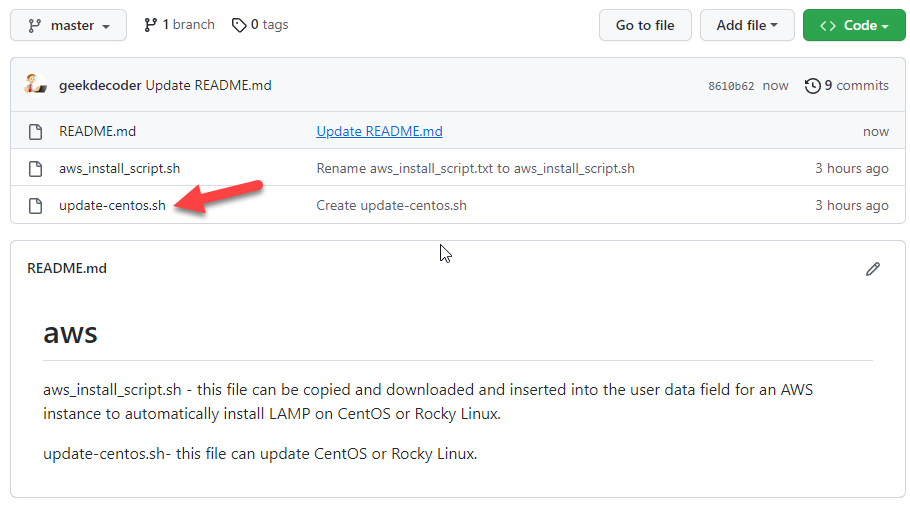The width and height of the screenshot is (910, 505).
Task: Click the "3 hours ago" timestamp for update-centos.sh
Action: coord(851,205)
